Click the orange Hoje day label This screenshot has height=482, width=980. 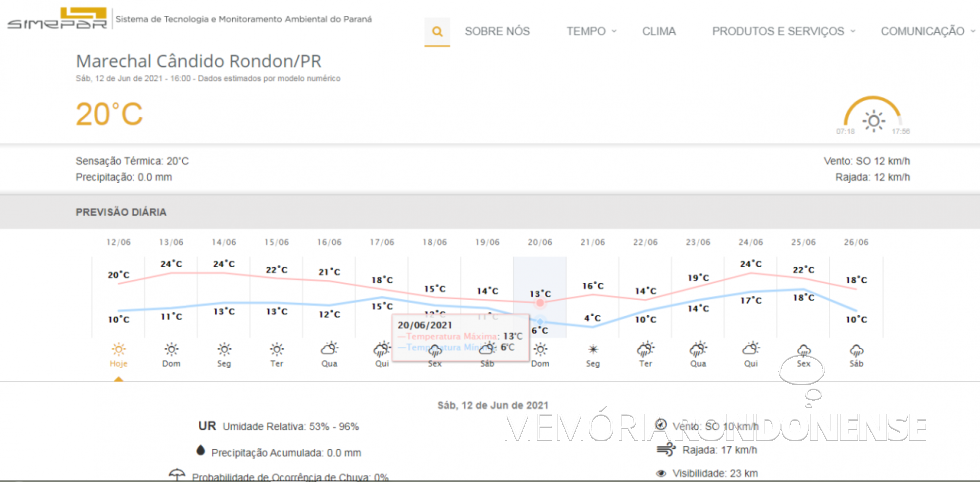tap(119, 364)
